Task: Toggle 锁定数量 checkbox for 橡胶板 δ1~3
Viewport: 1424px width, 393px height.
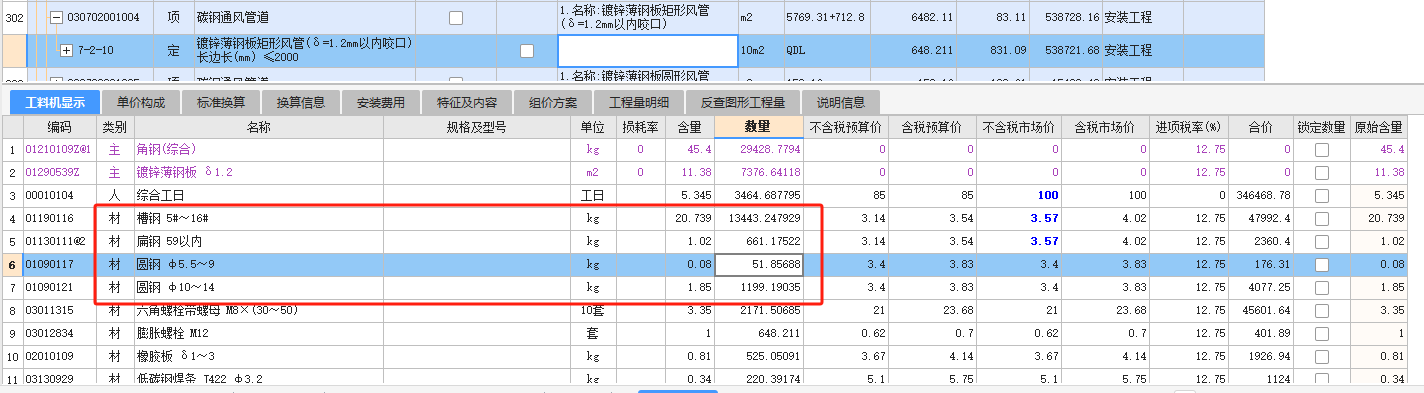Action: [1322, 356]
